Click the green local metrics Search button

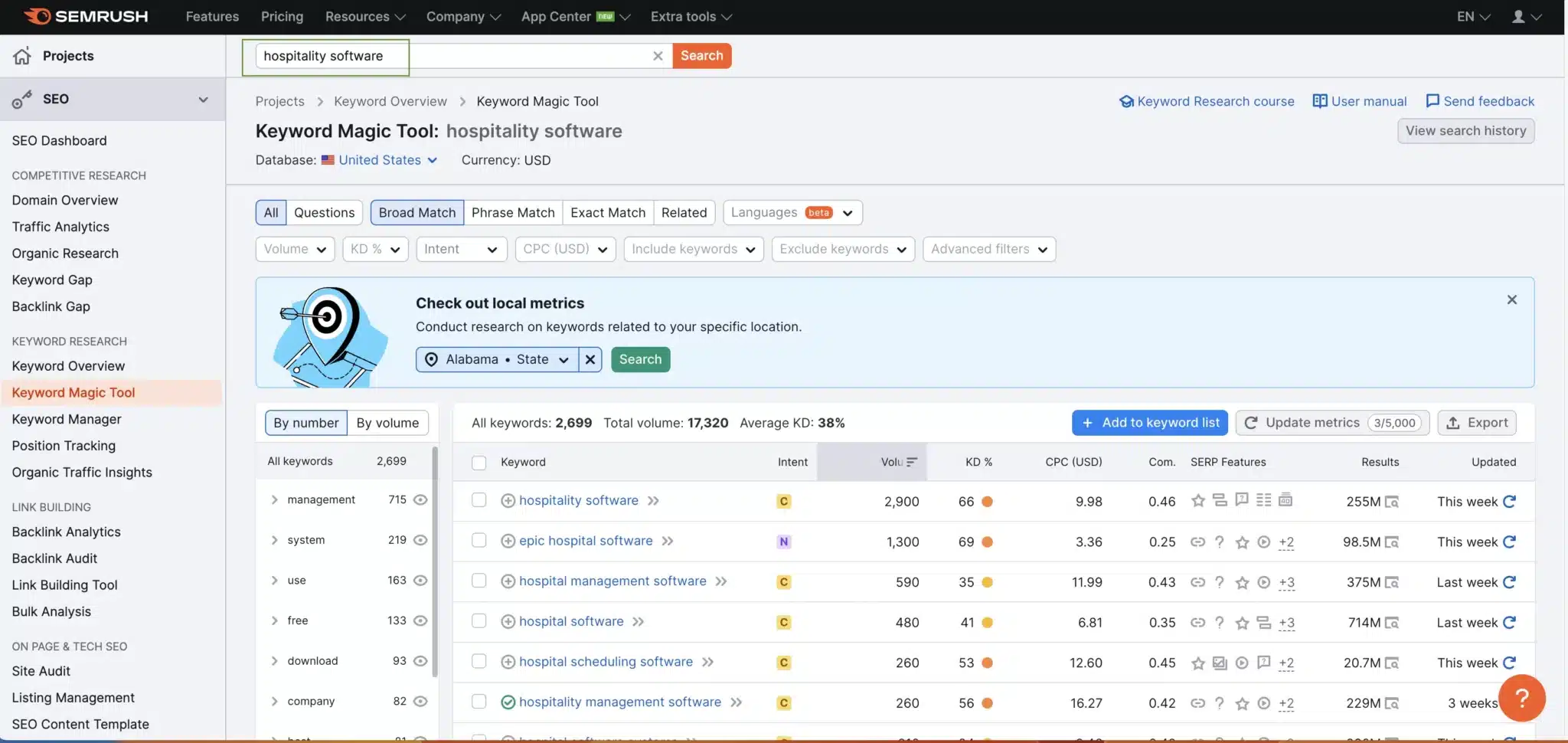pyautogui.click(x=640, y=359)
